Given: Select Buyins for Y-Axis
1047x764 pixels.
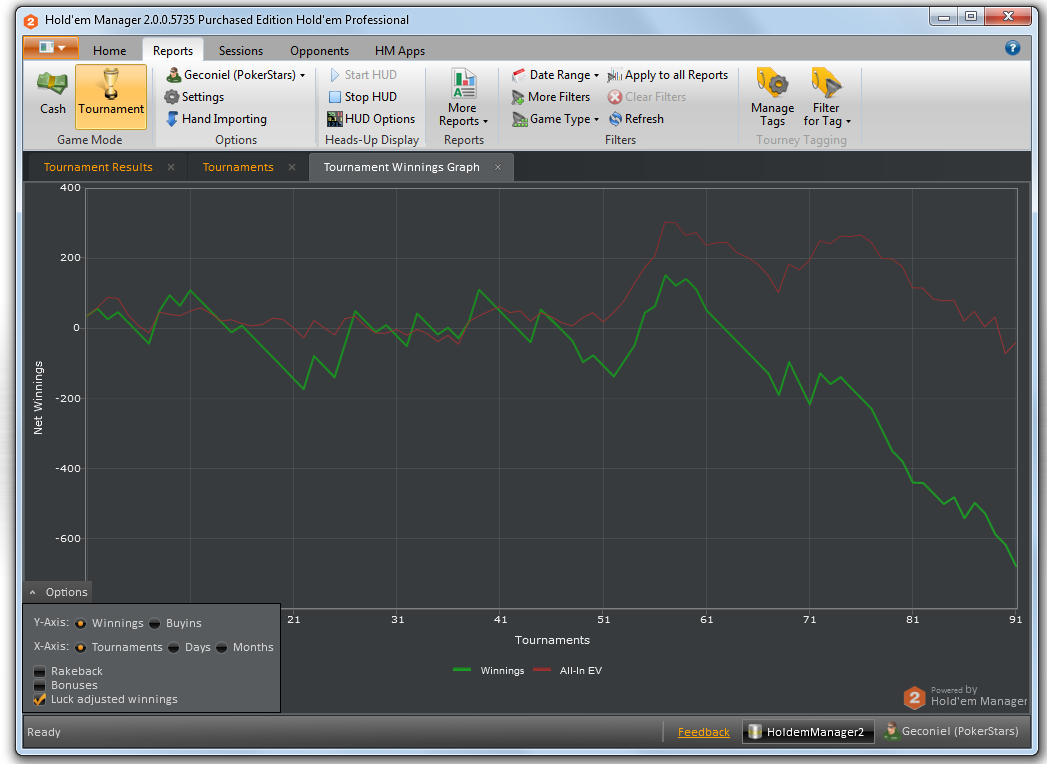Looking at the screenshot, I should (x=155, y=623).
